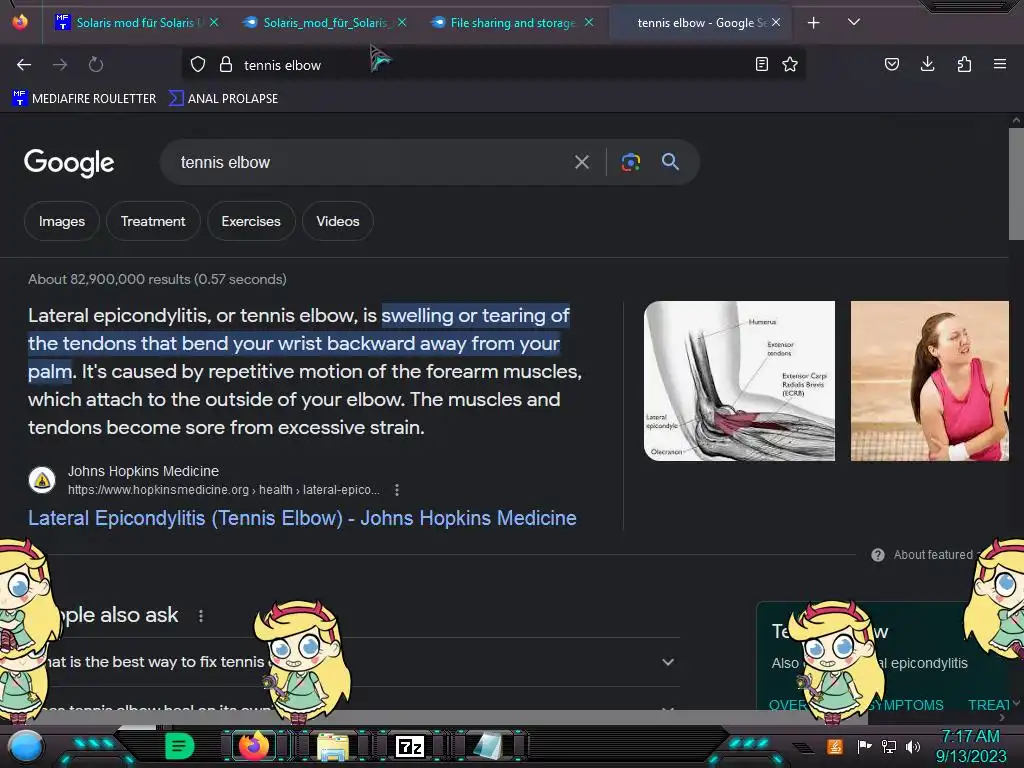Select the tennis elbow Google Search tab
Viewport: 1024px width, 768px height.
[699, 23]
